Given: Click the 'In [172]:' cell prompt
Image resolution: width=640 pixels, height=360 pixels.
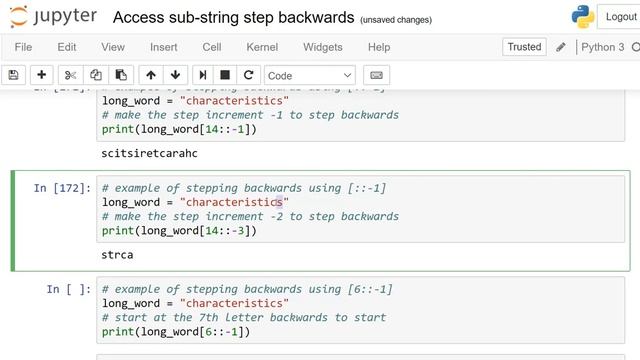Looking at the screenshot, I should pos(62,188).
